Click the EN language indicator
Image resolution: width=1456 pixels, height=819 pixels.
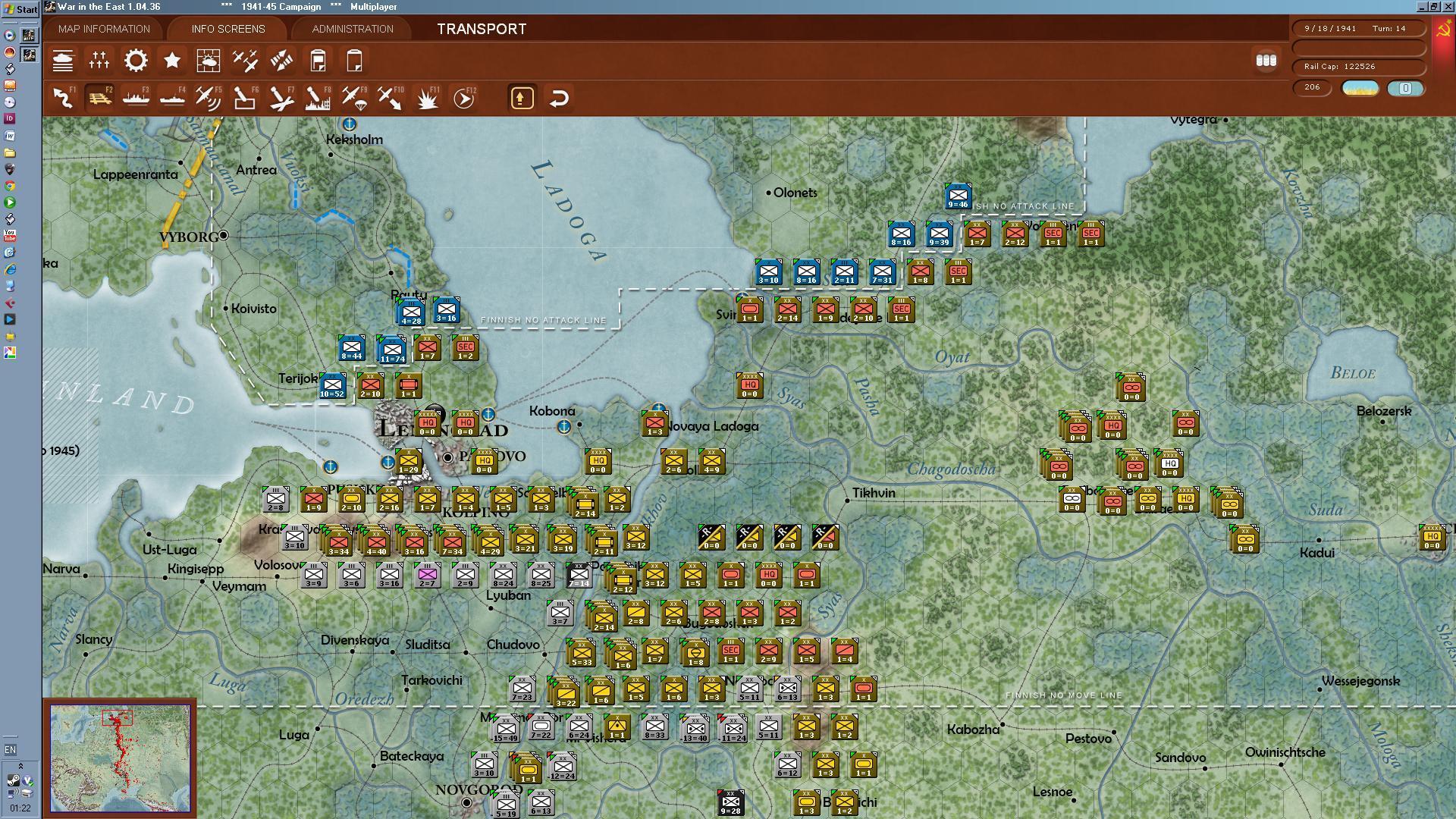10,749
